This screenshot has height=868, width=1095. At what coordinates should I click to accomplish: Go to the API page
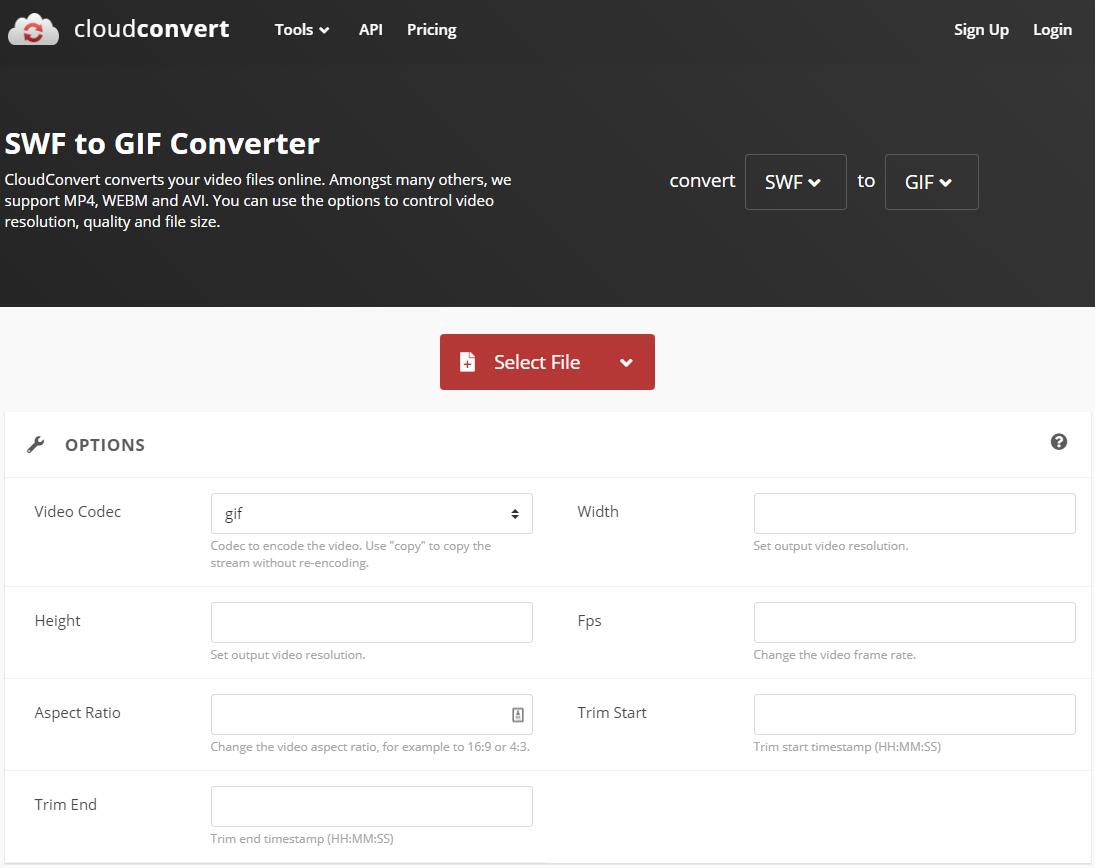click(371, 29)
